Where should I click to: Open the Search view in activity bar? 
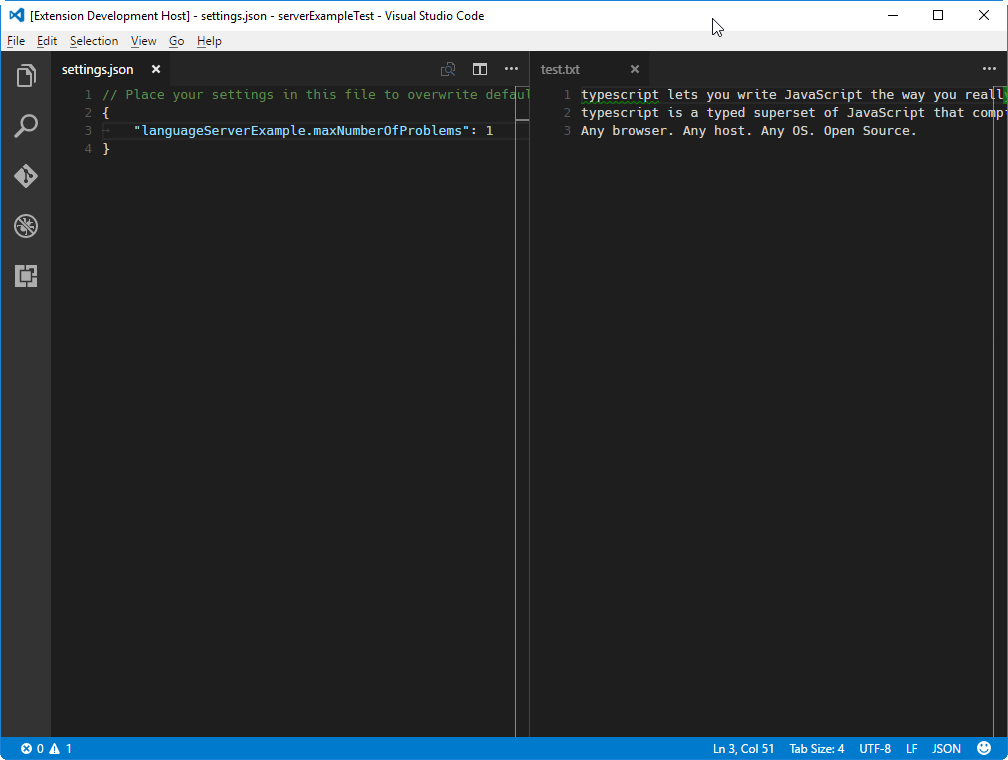(26, 126)
